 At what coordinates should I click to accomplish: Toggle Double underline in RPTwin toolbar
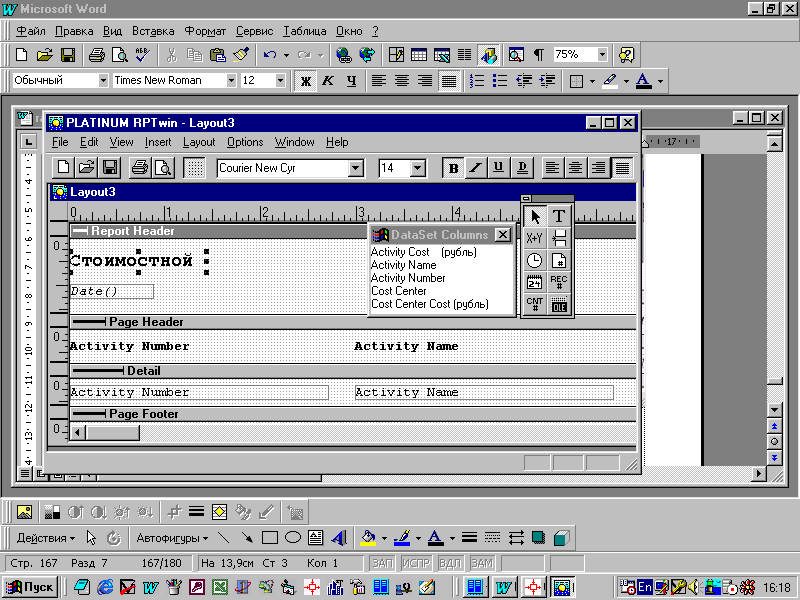(x=522, y=168)
